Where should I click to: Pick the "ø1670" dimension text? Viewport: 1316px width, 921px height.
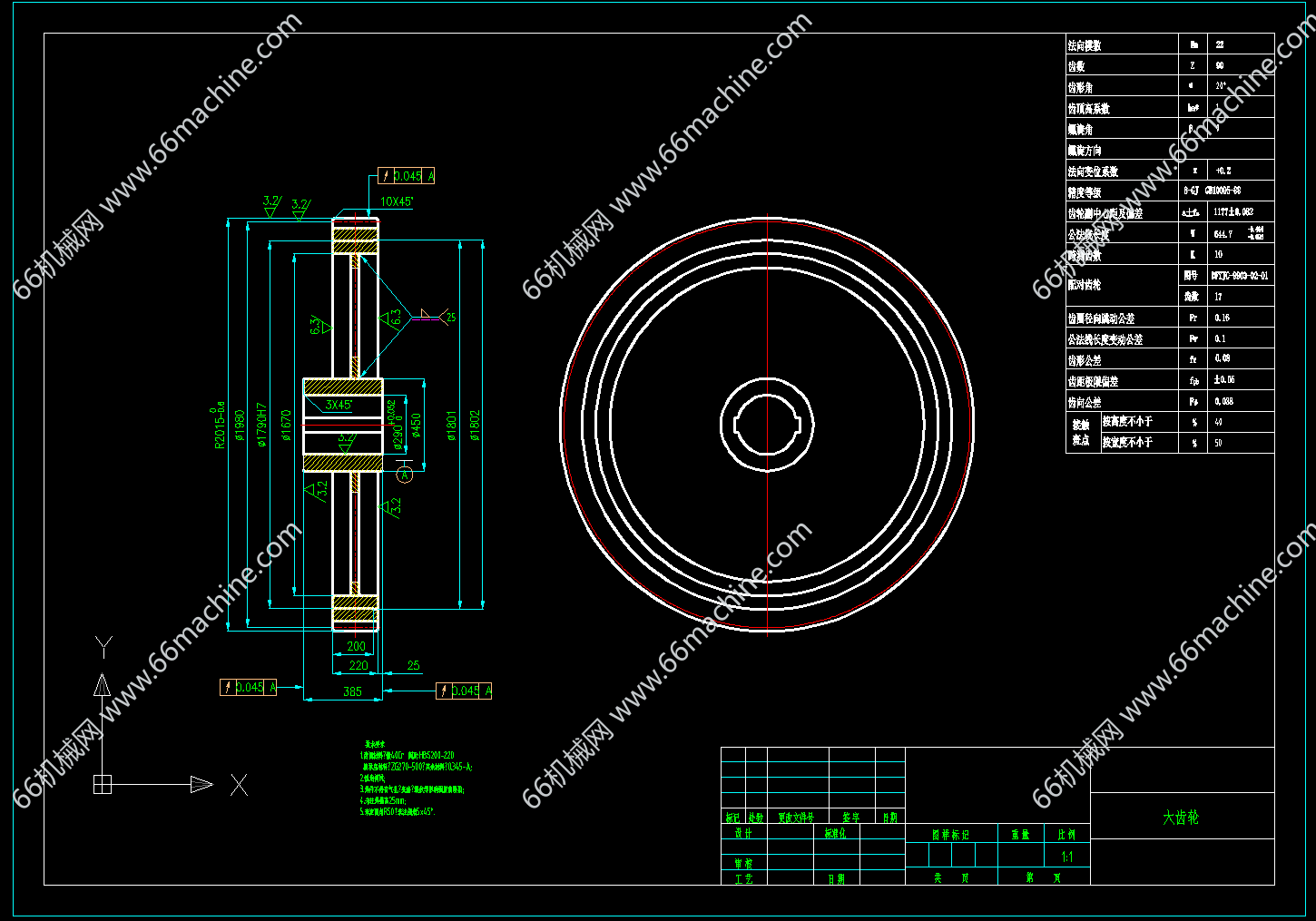coord(286,426)
